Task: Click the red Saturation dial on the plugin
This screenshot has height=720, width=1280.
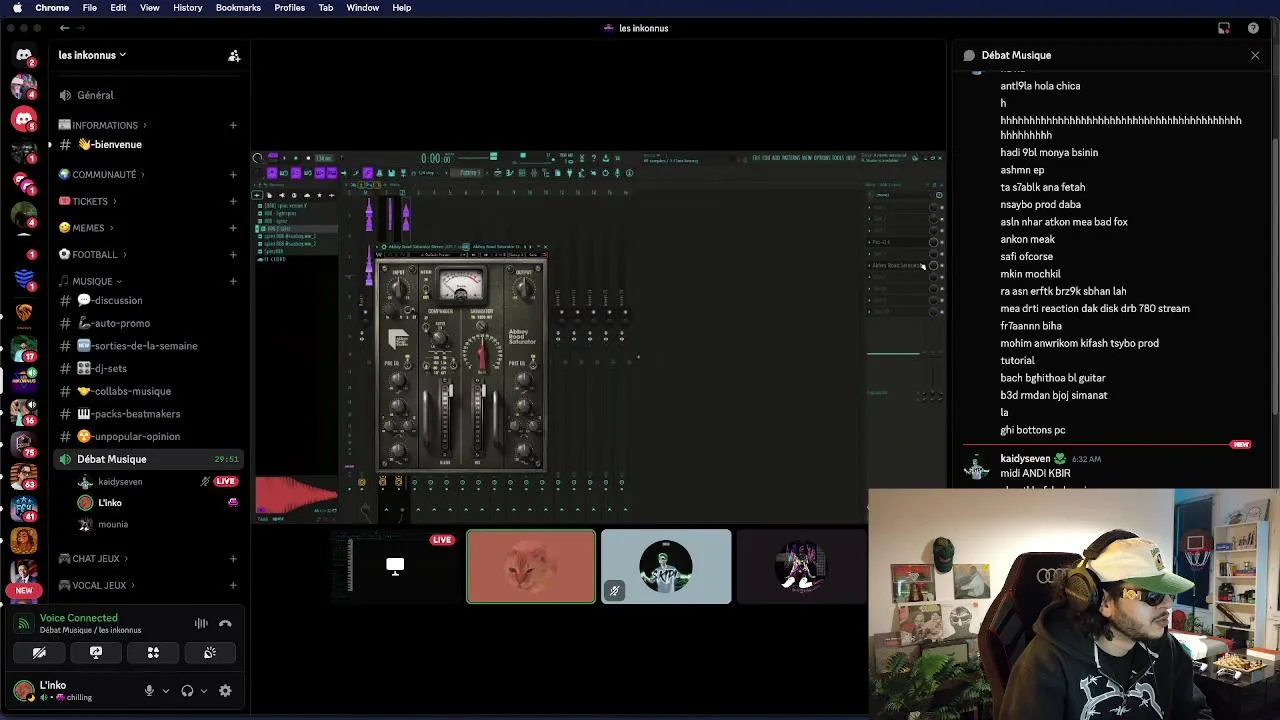Action: point(482,353)
